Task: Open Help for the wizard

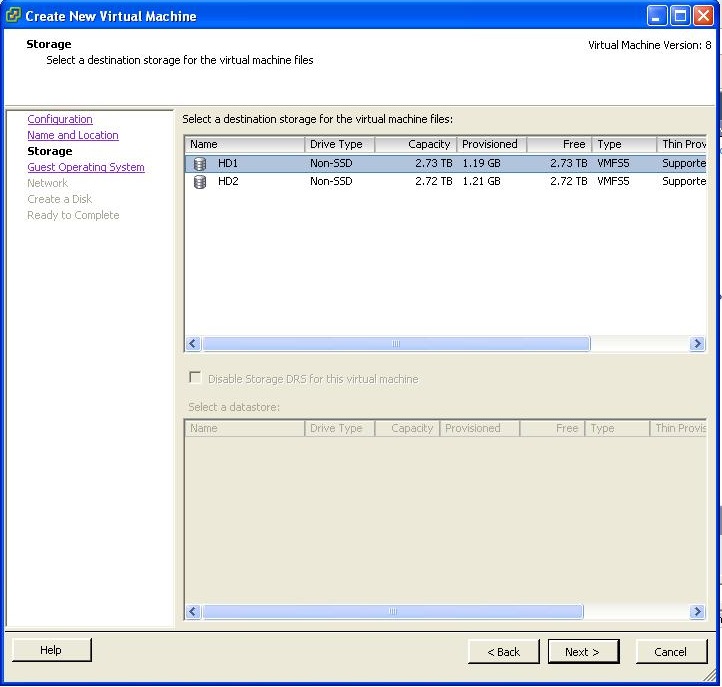Action: pos(51,650)
